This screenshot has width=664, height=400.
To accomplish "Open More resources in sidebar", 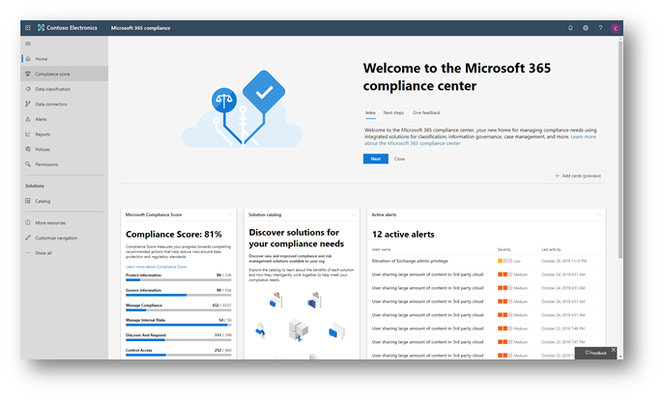I will 64,223.
